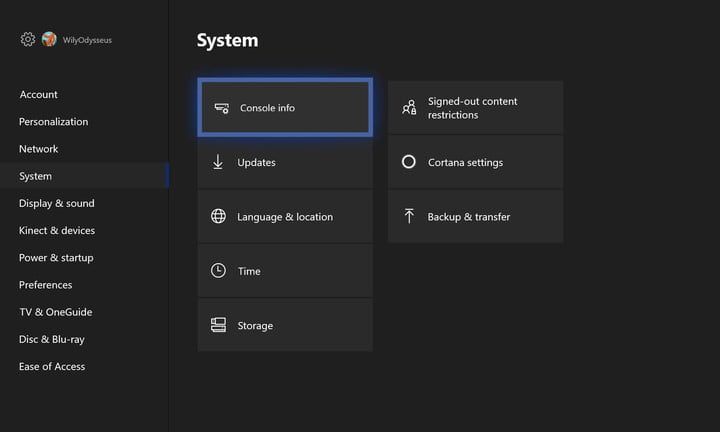Open the WilyOdysseus profile avatar
Image resolution: width=720 pixels, height=432 pixels.
[x=49, y=39]
